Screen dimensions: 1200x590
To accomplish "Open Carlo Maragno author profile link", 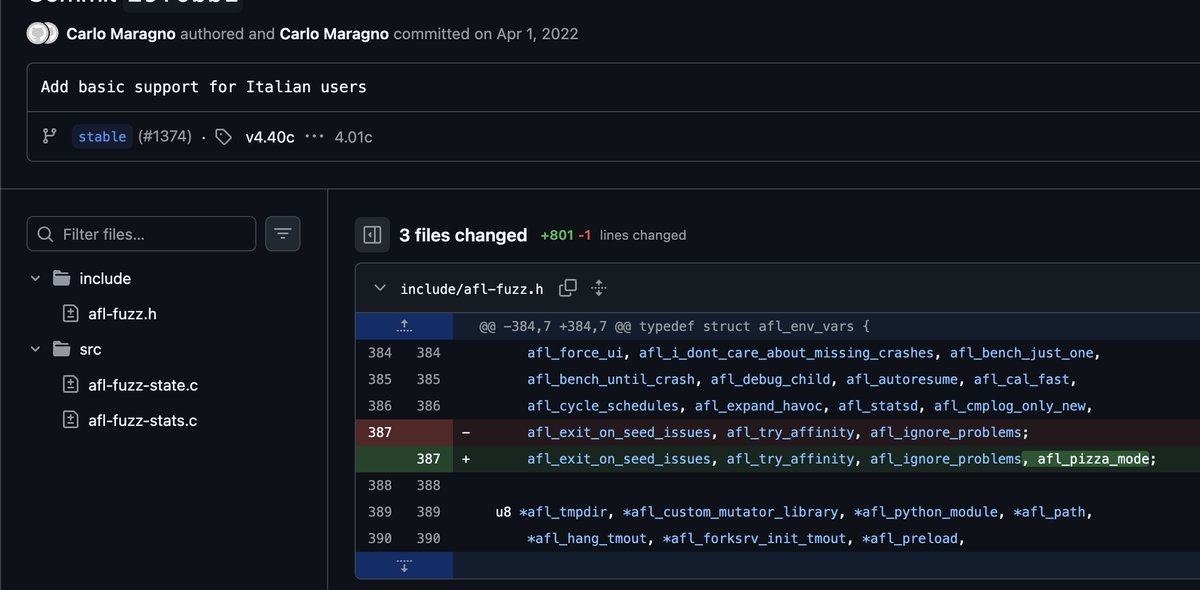I will click(x=122, y=34).
